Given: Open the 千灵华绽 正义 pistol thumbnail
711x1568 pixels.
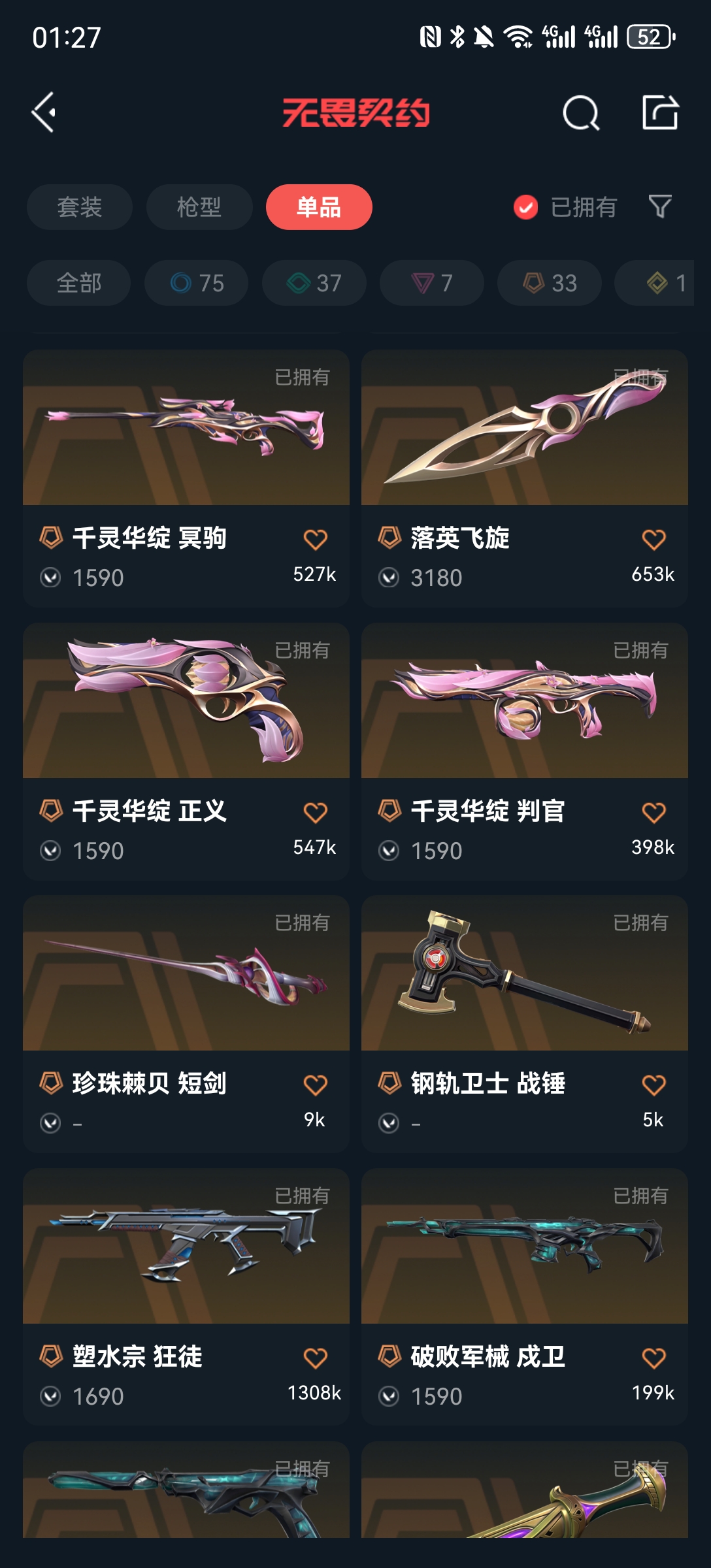Looking at the screenshot, I should point(186,700).
